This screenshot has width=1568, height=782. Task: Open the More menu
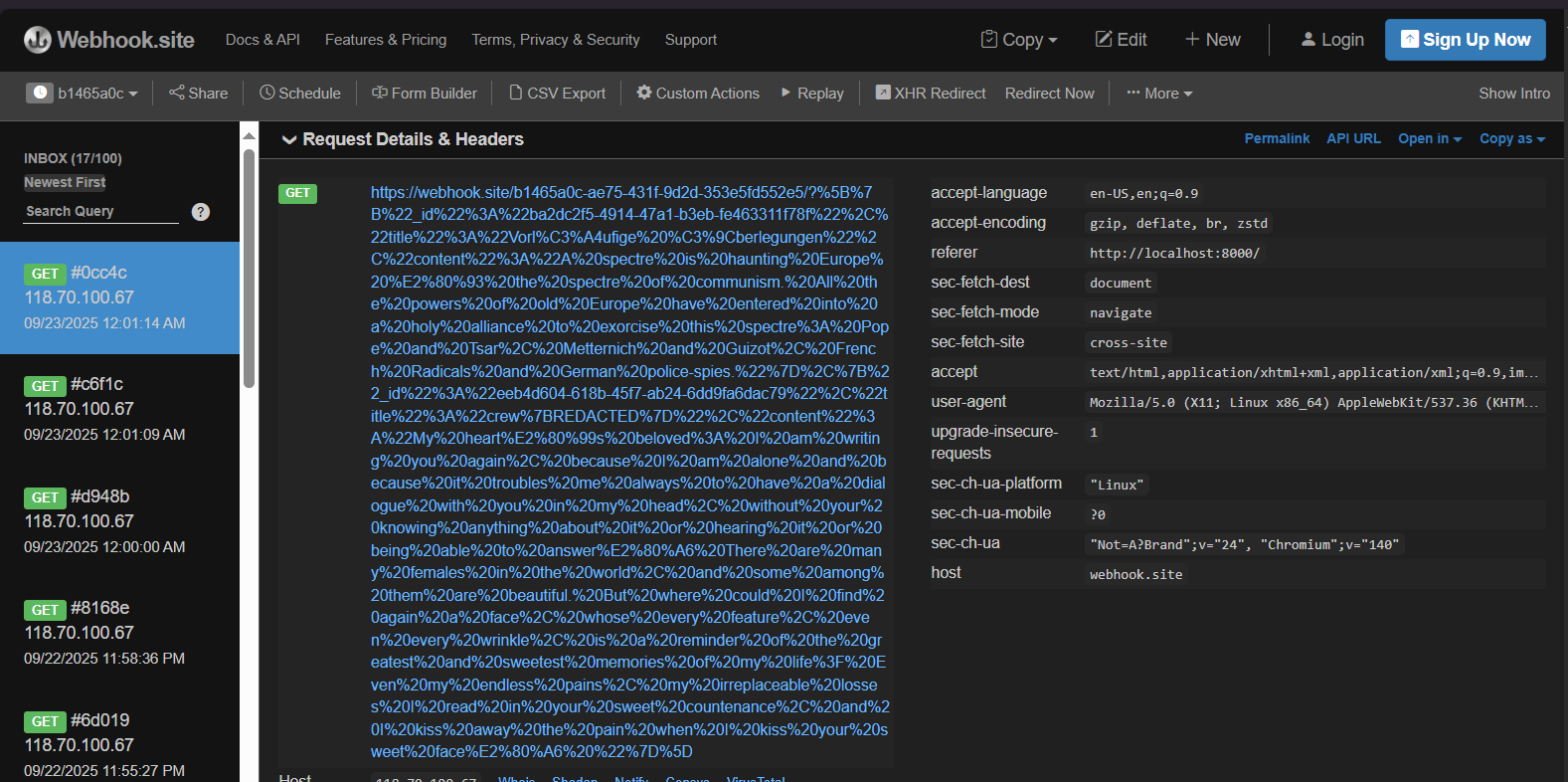click(x=1159, y=94)
